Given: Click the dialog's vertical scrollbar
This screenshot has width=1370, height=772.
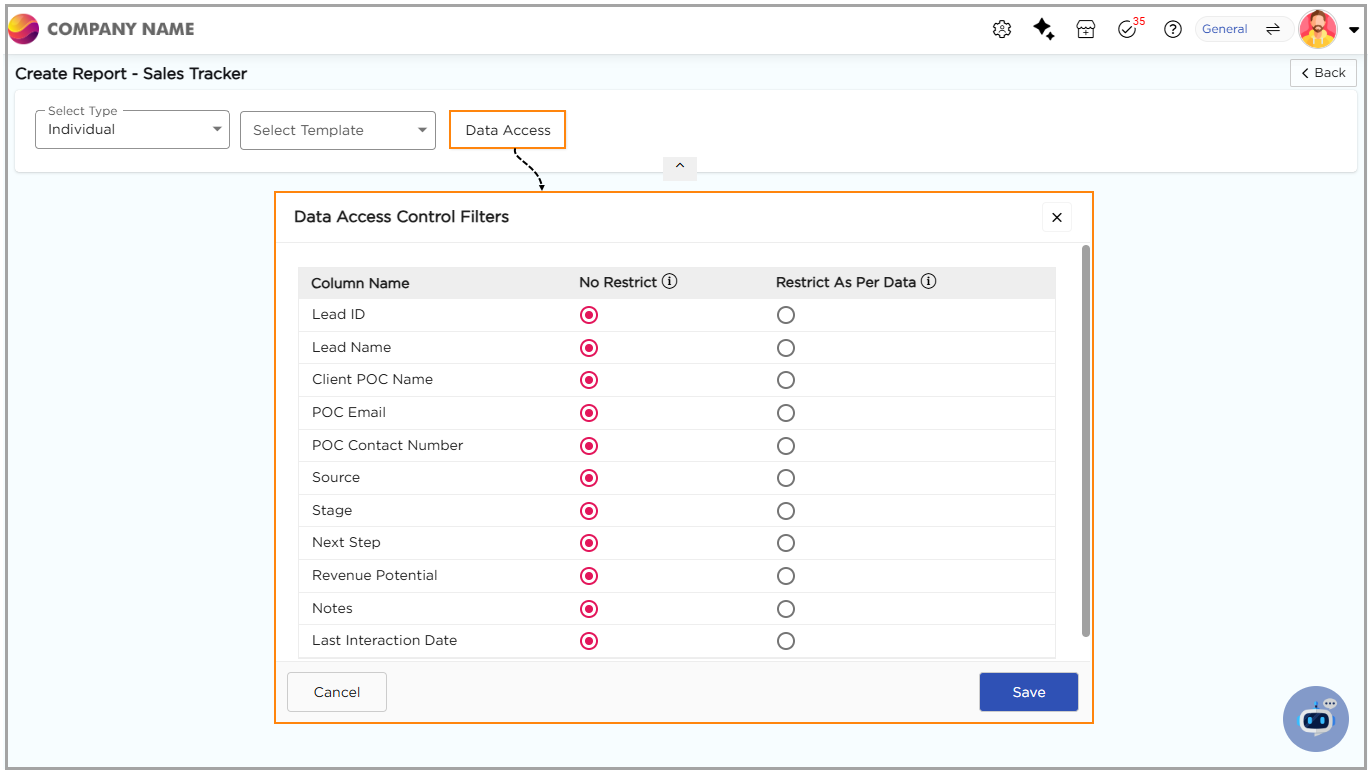Looking at the screenshot, I should coord(1086,440).
